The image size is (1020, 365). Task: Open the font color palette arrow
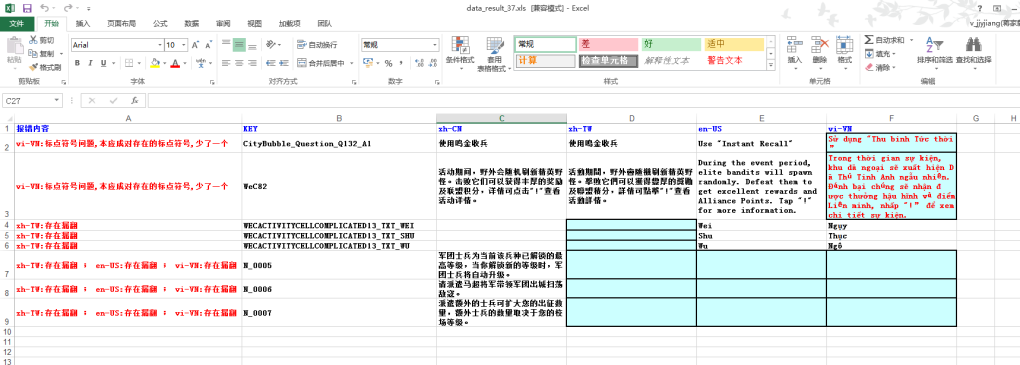(x=184, y=63)
